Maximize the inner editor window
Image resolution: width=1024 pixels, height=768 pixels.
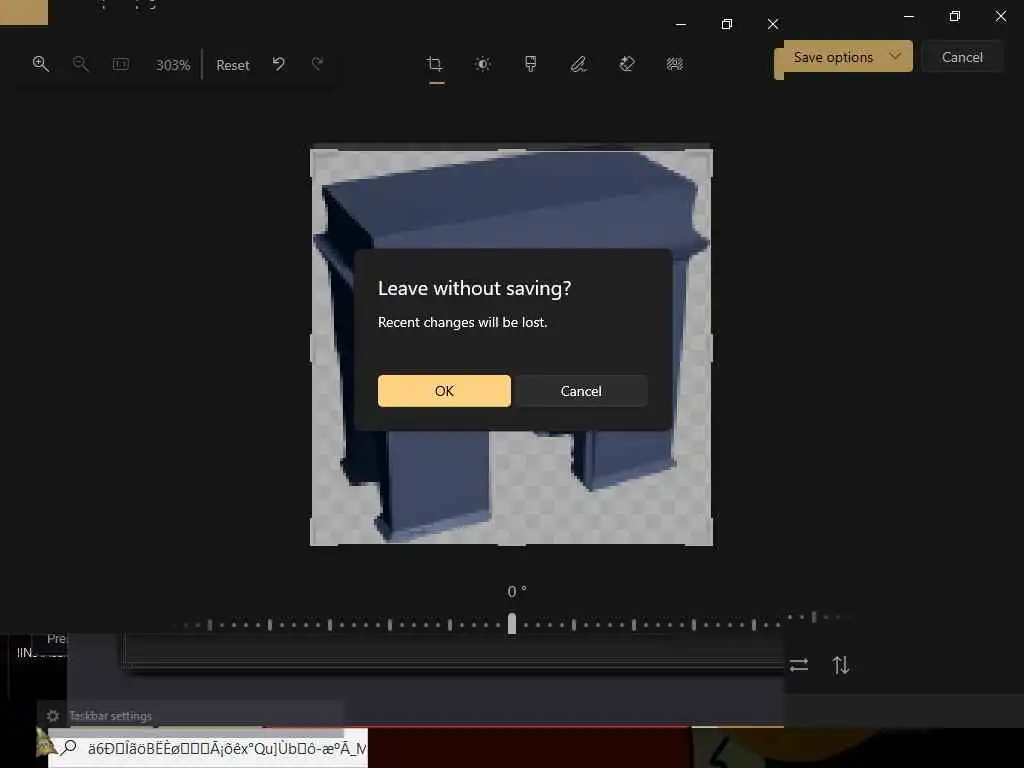pyautogui.click(x=727, y=24)
